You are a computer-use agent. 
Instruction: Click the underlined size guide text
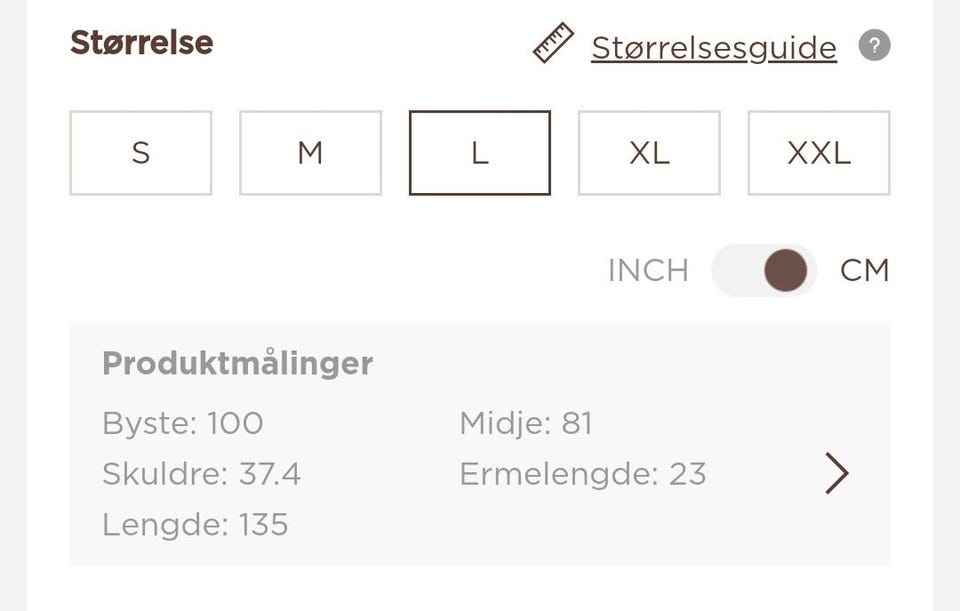point(714,47)
